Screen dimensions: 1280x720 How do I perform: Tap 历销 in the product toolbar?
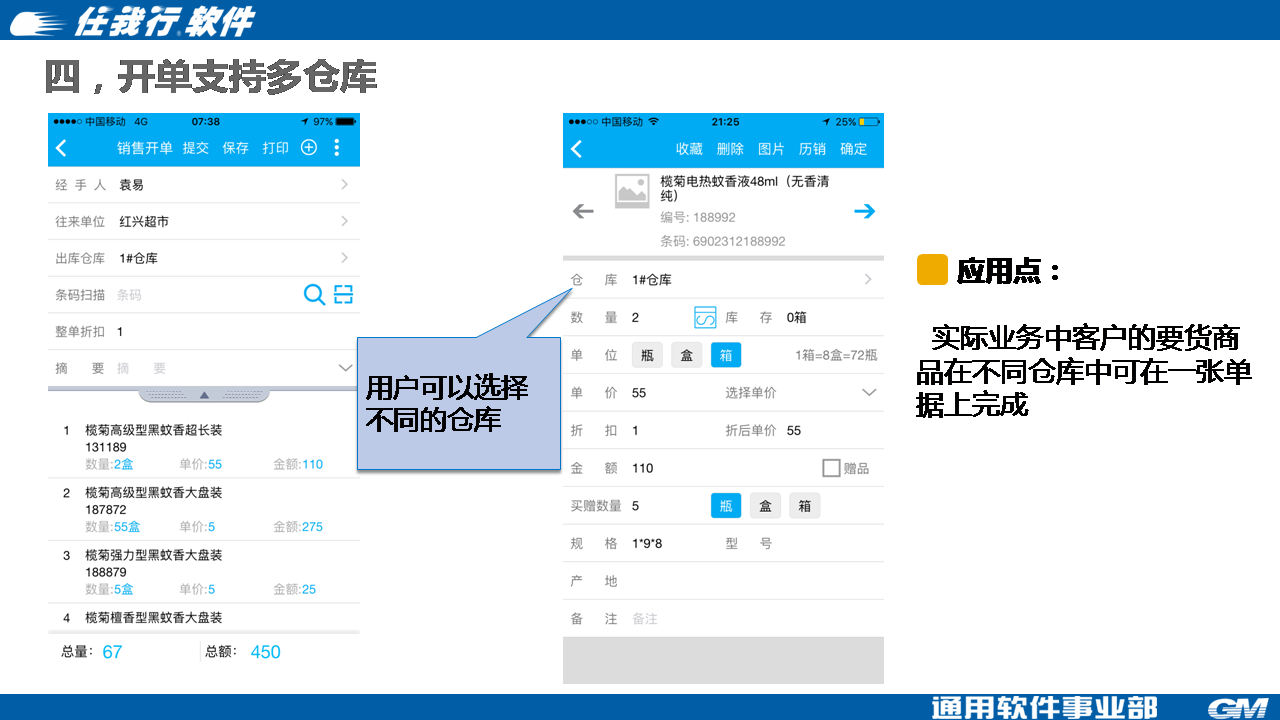pyautogui.click(x=812, y=149)
